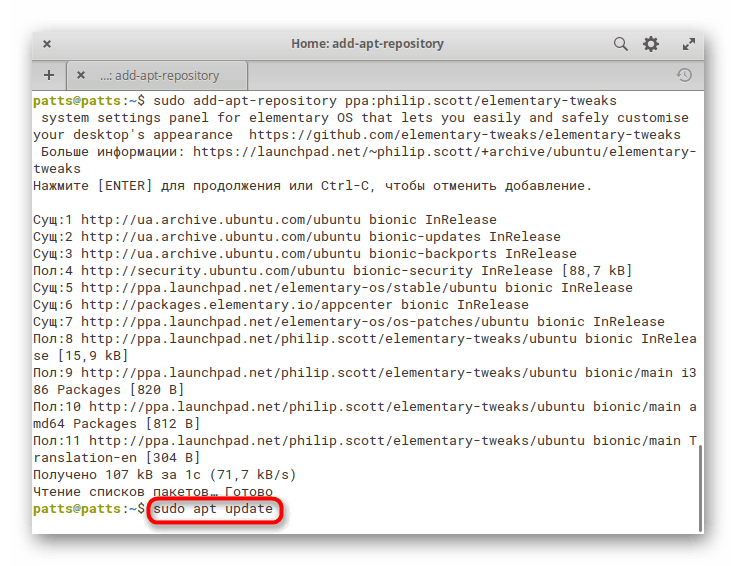The width and height of the screenshot is (736, 566).
Task: Click the 'system settings panel for elementary OS' line
Action: (365, 118)
